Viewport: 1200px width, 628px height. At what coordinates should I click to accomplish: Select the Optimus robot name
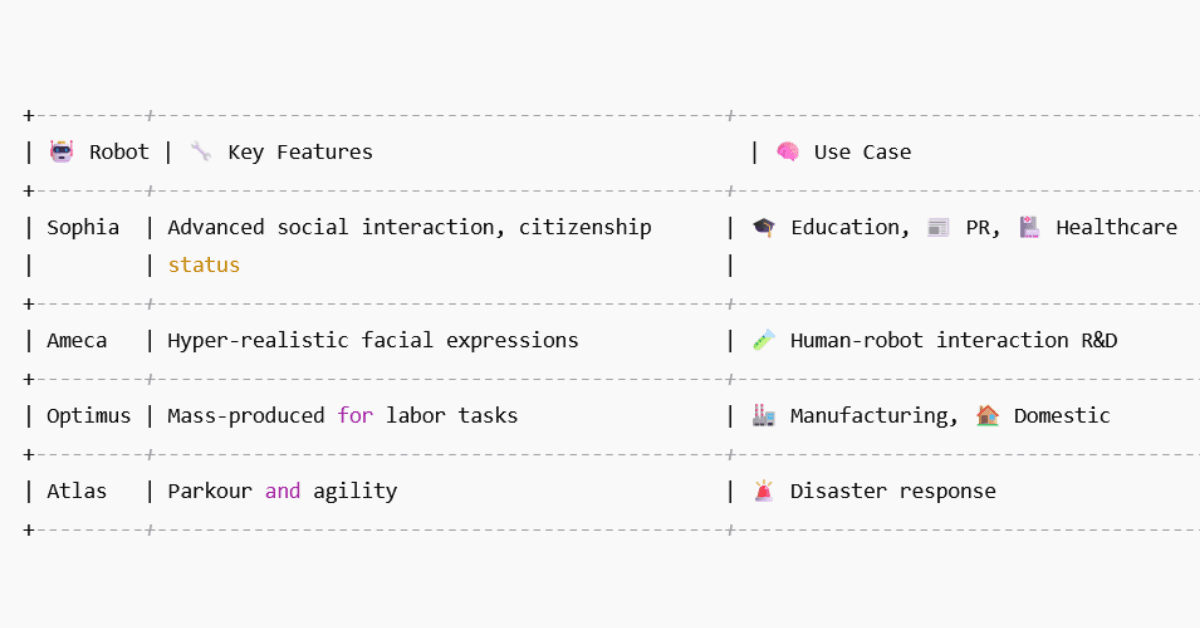89,416
